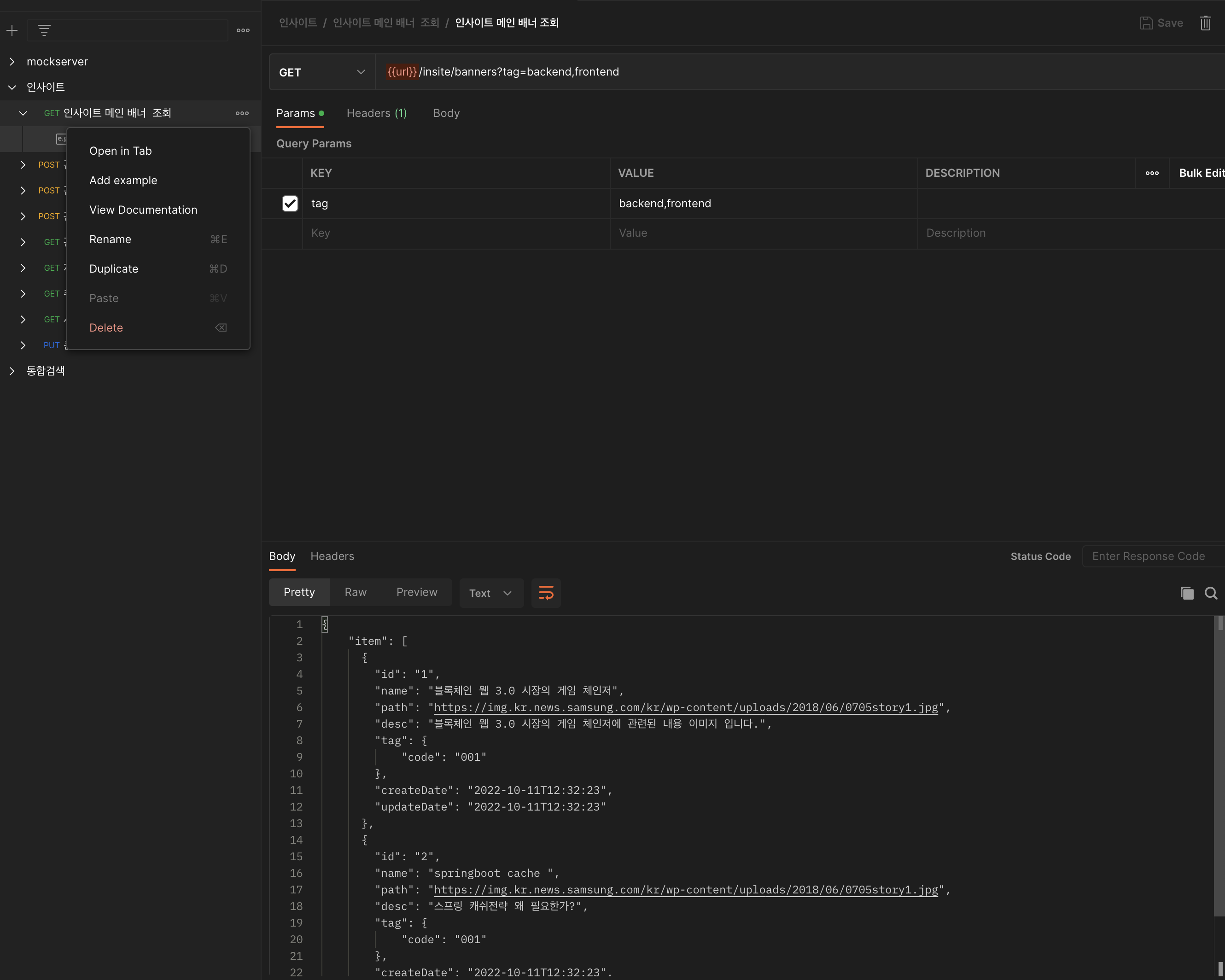Copy response body with the copy icon
Screen dimensions: 1225x980
click(1186, 593)
